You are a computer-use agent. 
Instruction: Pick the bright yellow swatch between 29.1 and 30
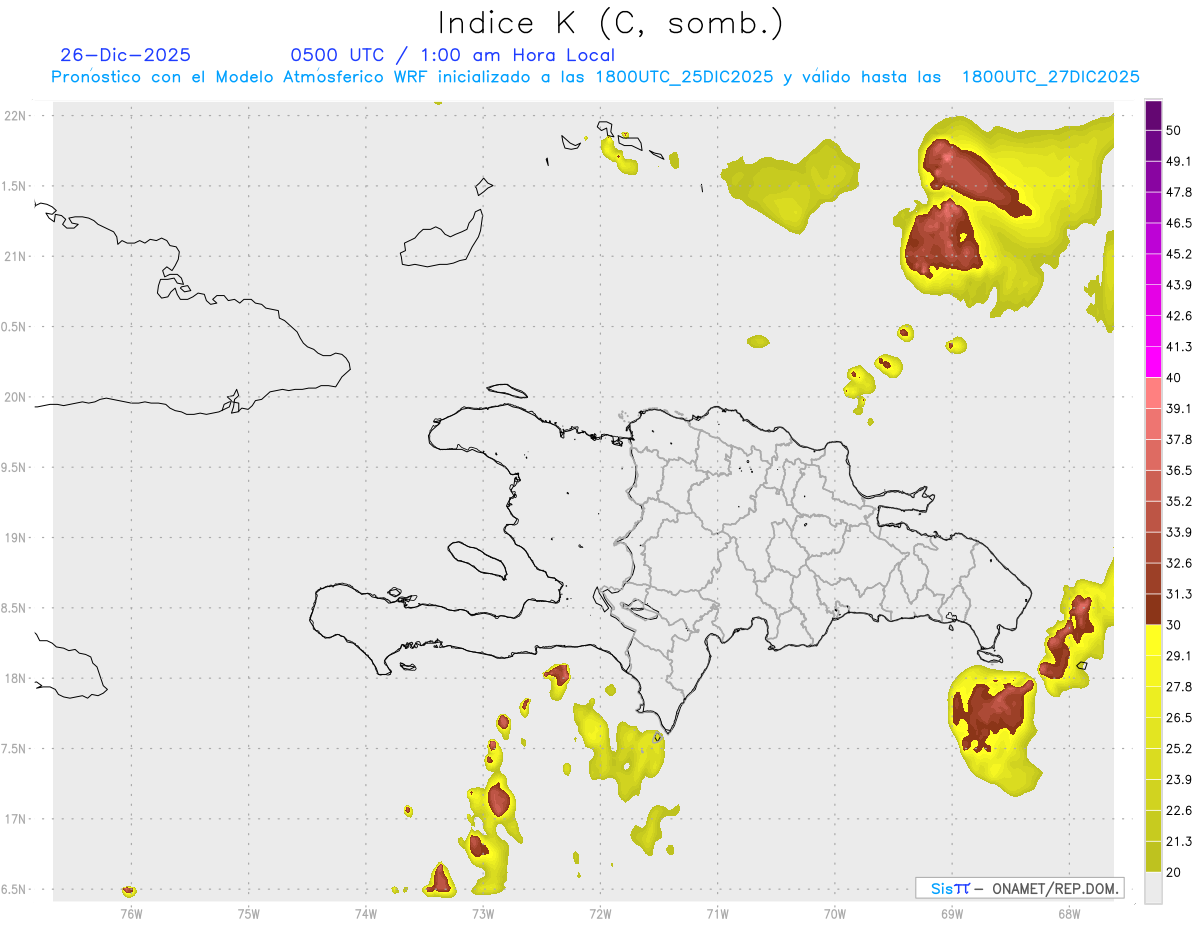pyautogui.click(x=1153, y=640)
